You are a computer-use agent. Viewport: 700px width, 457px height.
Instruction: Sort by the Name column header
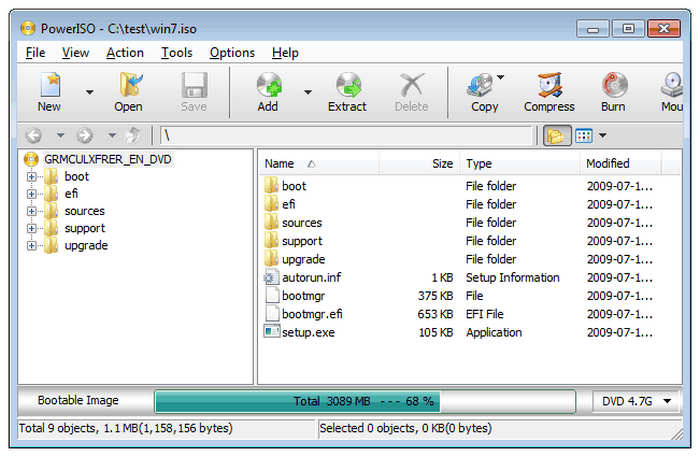pyautogui.click(x=319, y=164)
